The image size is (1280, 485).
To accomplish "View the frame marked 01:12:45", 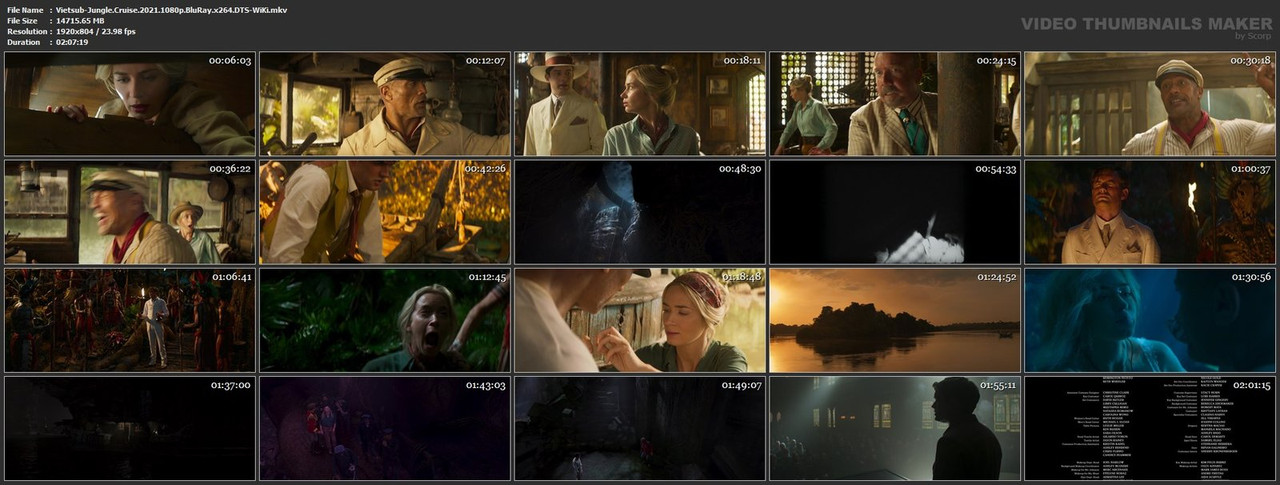I will coord(385,320).
